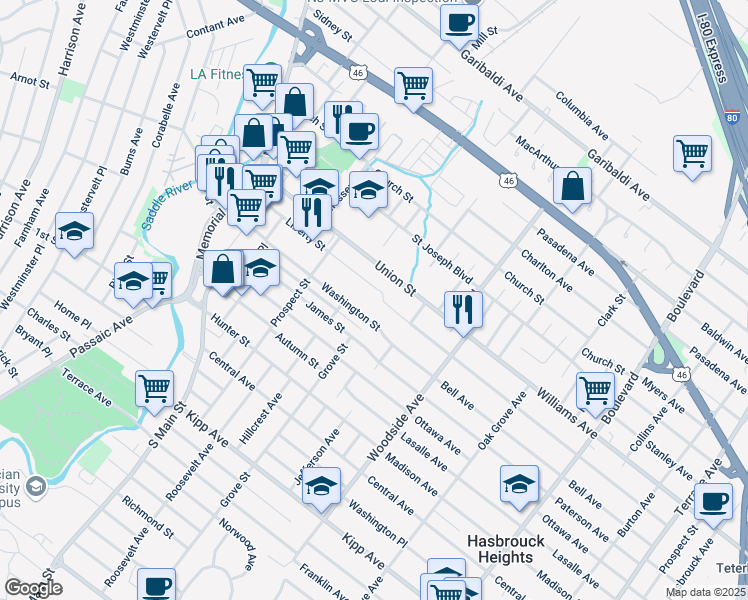Click the Williams Ave street label
Screen dimensions: 748x600
click(x=567, y=413)
